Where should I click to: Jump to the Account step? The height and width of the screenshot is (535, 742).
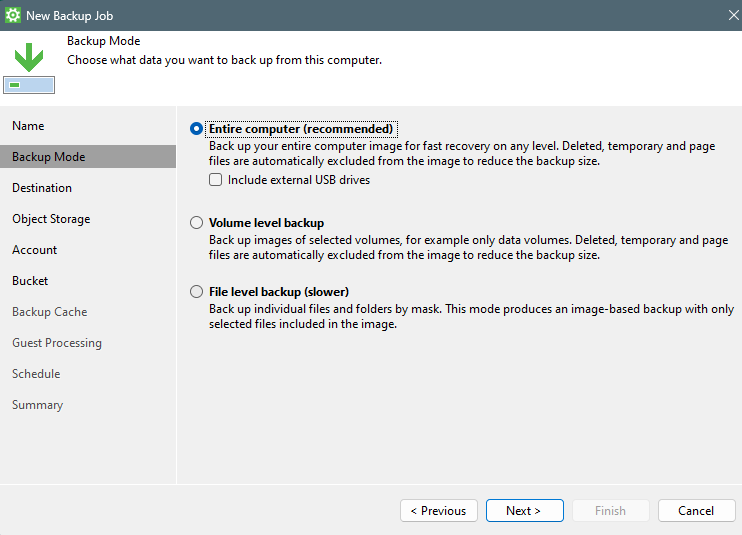coord(35,250)
